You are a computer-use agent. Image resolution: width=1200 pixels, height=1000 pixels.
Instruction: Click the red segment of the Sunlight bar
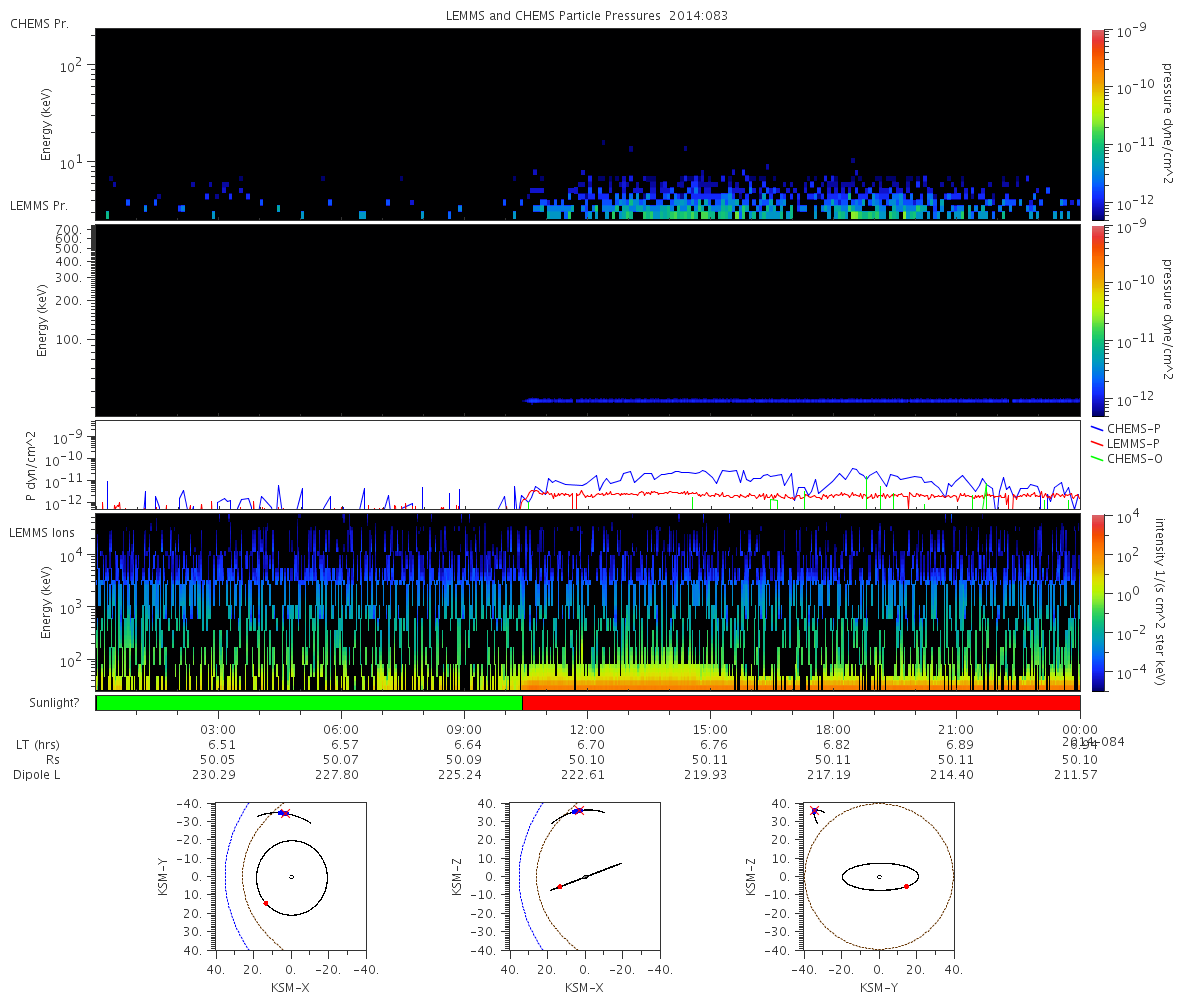coord(800,703)
